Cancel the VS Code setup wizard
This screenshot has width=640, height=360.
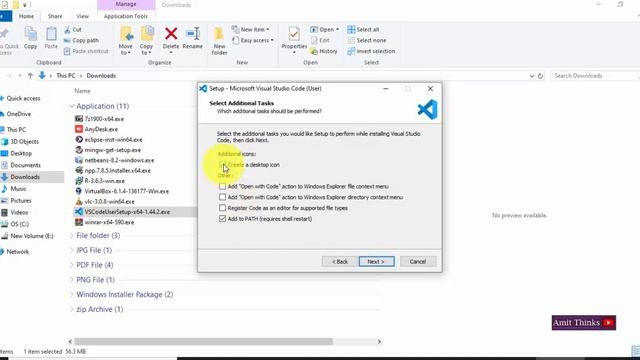[418, 262]
